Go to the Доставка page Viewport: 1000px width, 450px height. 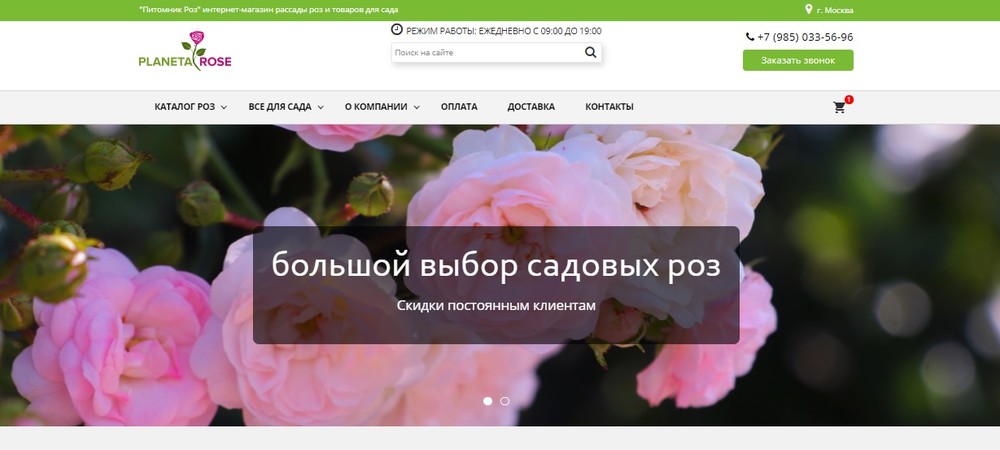point(531,107)
